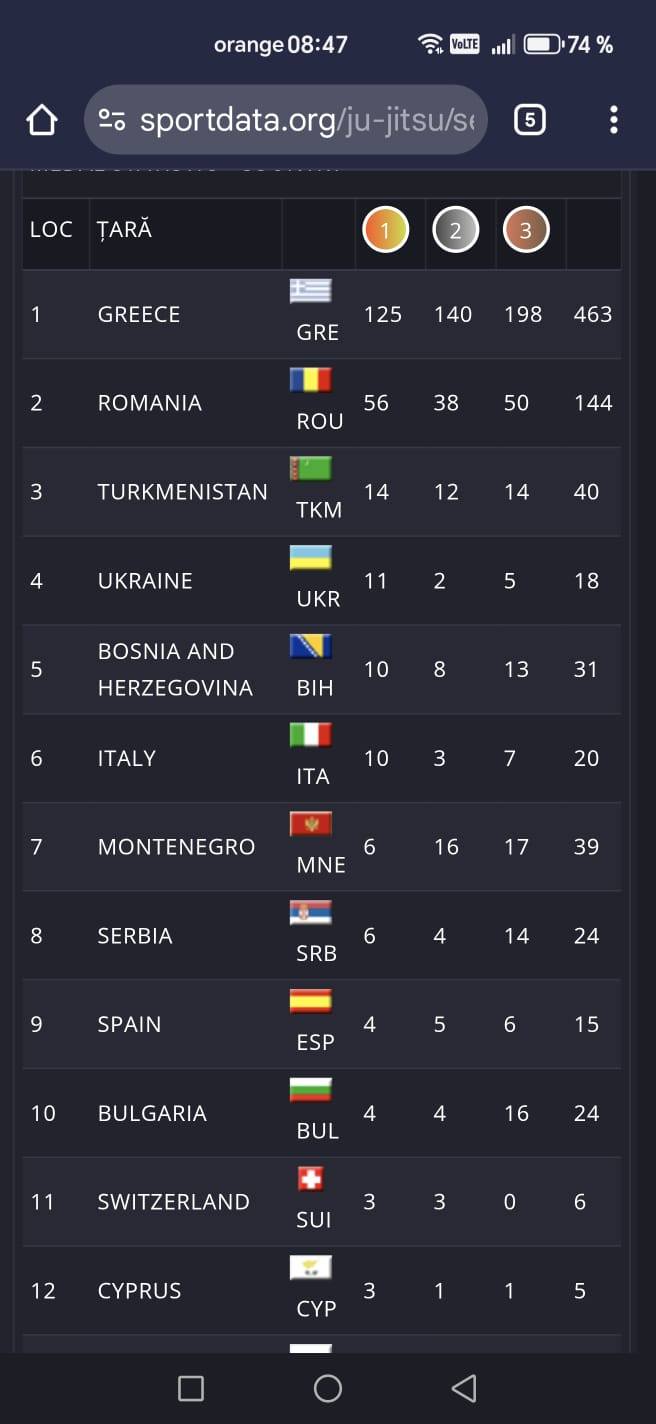Tap the site info icon in address bar

pyautogui.click(x=112, y=121)
